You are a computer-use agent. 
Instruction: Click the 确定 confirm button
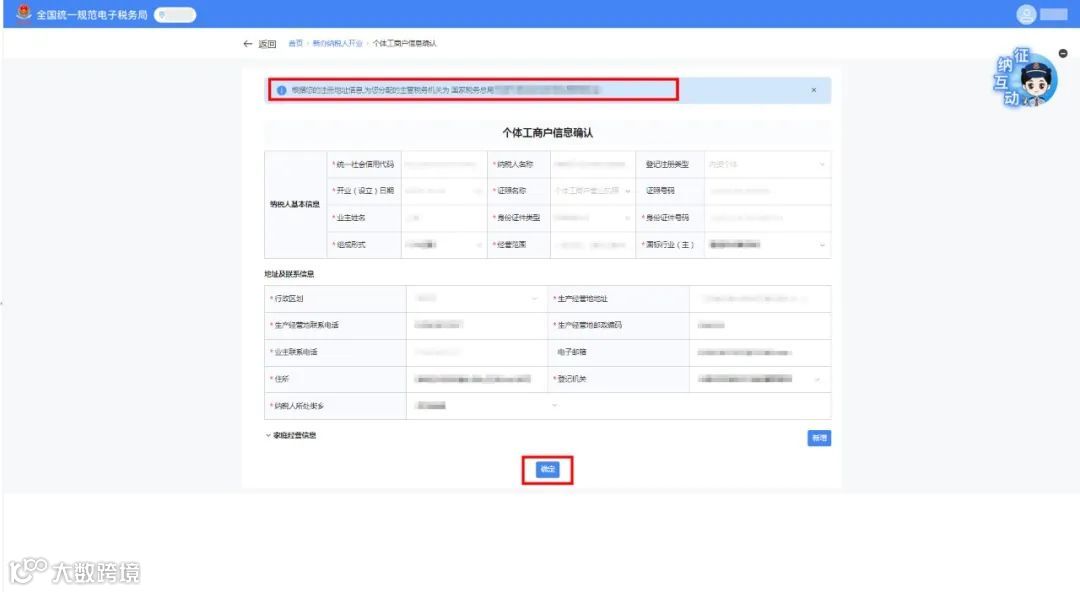tap(548, 469)
